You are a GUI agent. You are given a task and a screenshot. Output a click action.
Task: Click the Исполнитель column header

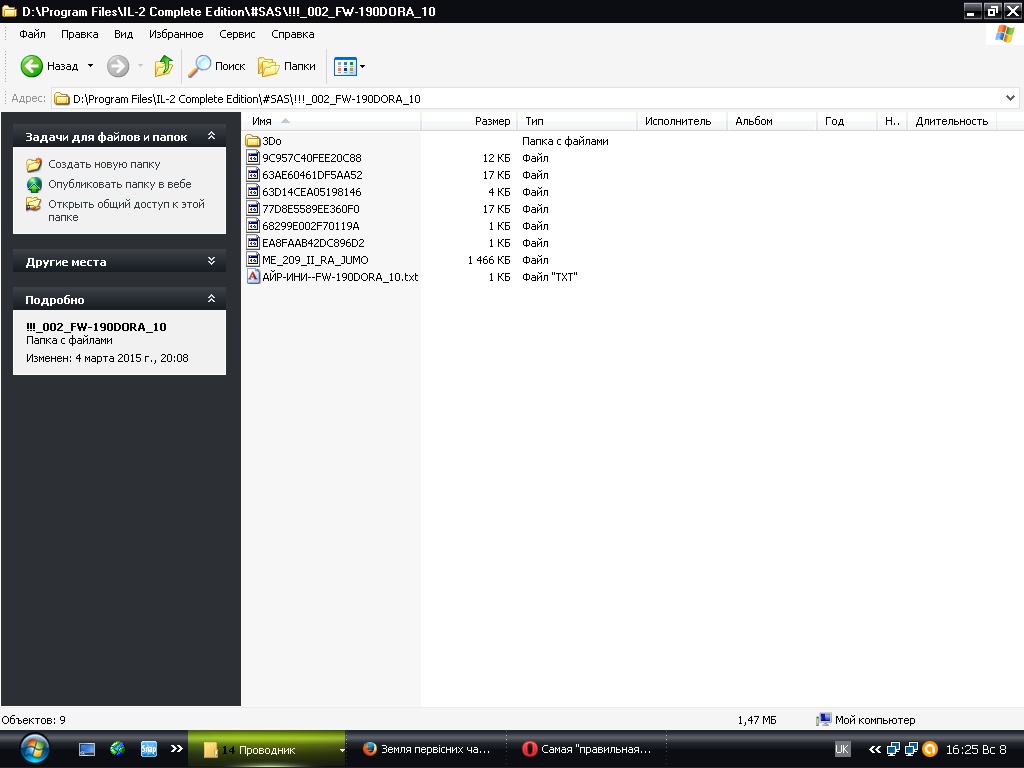(682, 121)
